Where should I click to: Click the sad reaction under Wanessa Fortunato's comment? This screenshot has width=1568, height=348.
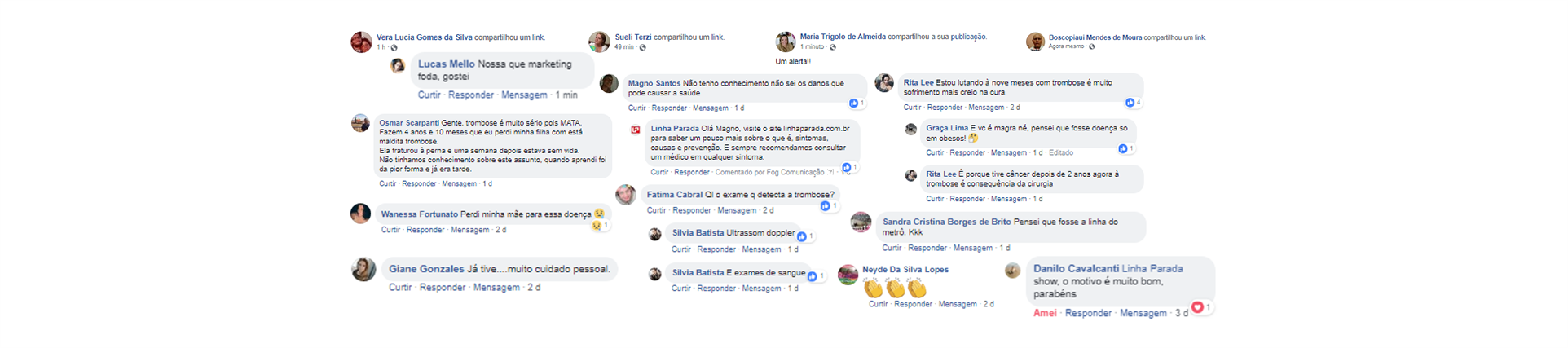(x=597, y=225)
